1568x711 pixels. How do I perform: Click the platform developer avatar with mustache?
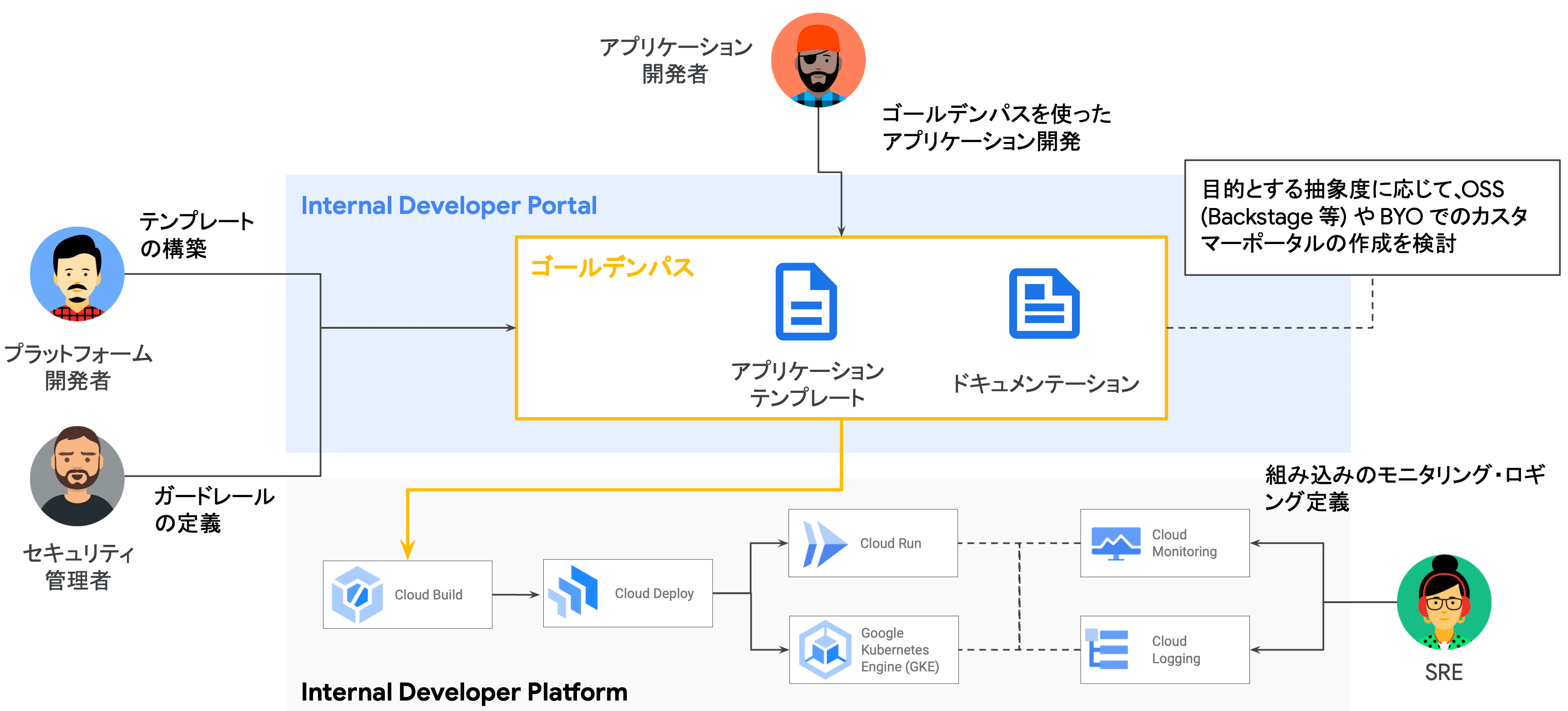pos(77,274)
